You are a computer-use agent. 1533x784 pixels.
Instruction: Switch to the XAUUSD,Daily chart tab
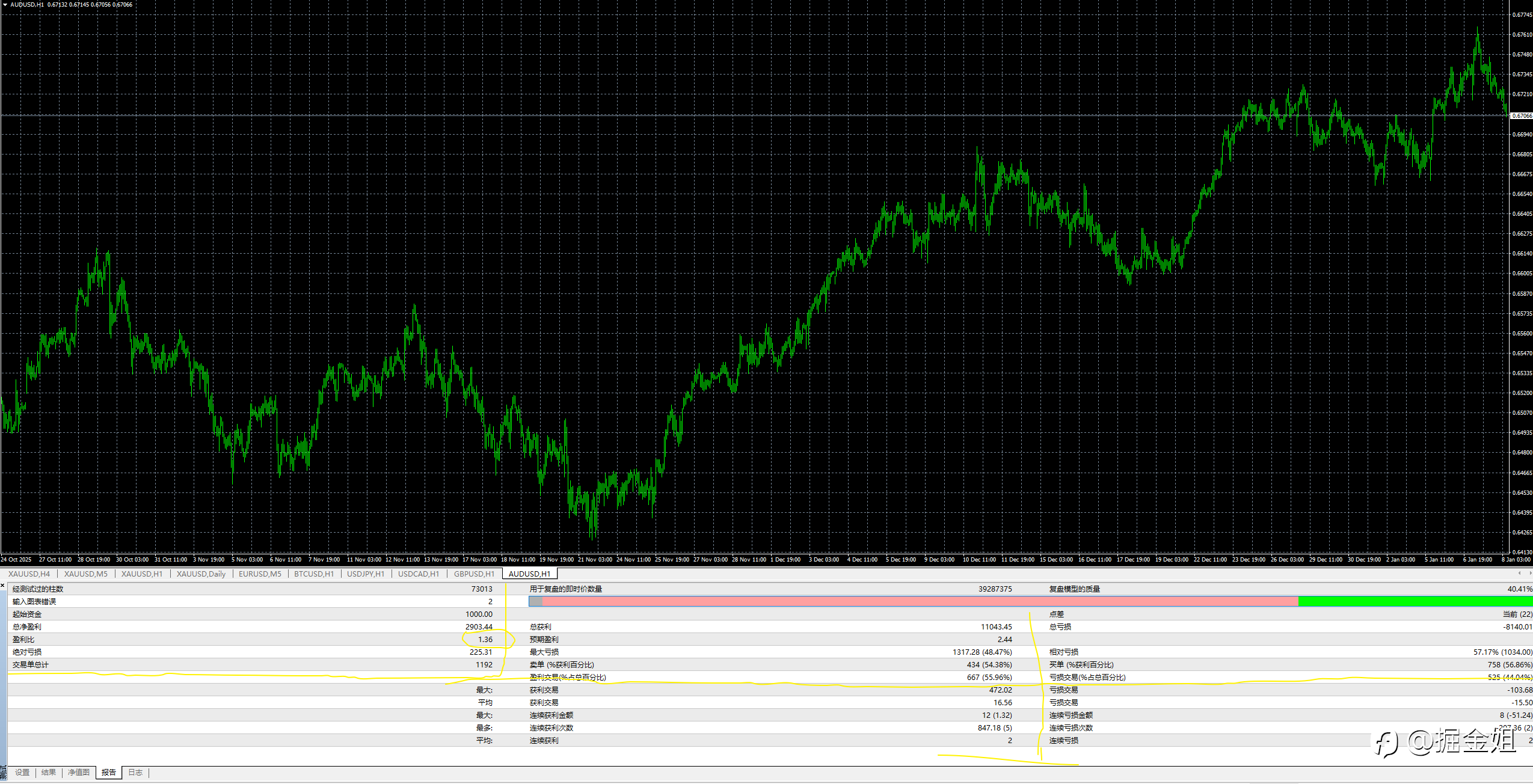point(201,574)
